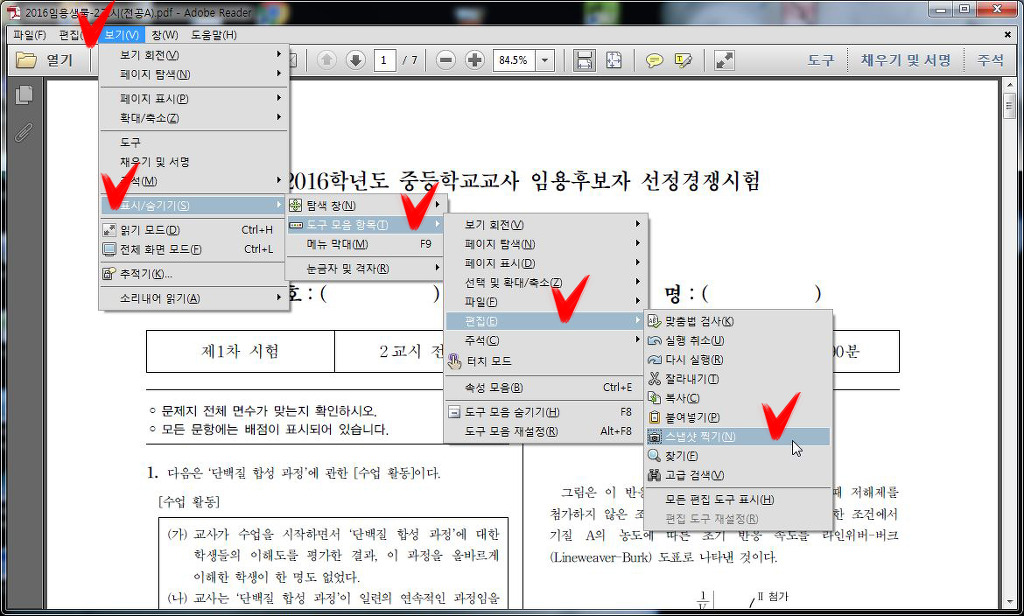
Task: Expand Read Out Loud (소리내어 읽기) submenu
Action: [194, 299]
